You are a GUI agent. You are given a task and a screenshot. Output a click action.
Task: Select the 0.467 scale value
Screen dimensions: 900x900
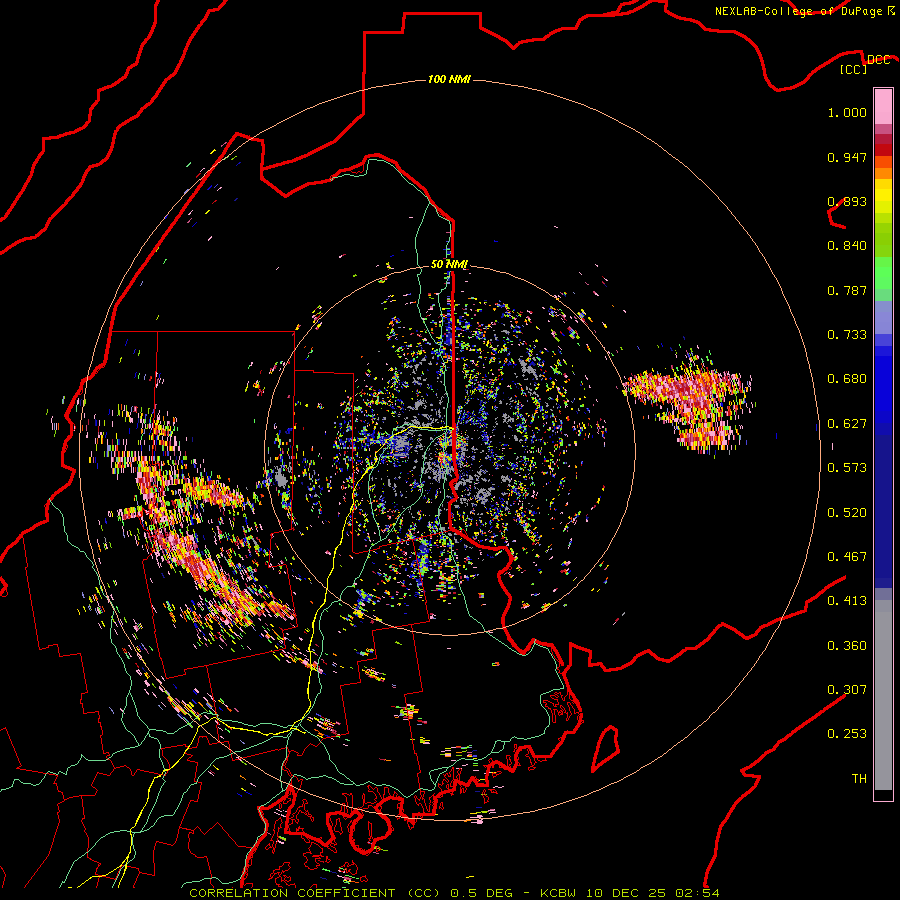pyautogui.click(x=847, y=557)
